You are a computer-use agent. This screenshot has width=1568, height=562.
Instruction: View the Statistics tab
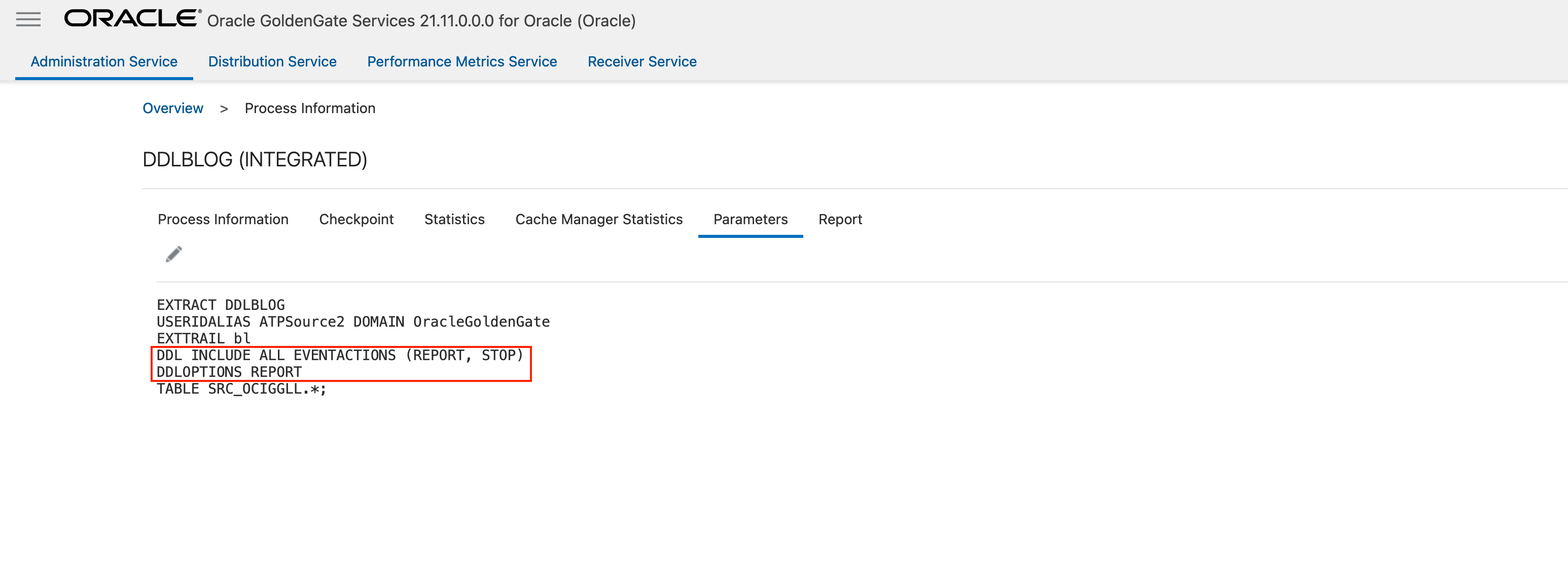point(454,219)
